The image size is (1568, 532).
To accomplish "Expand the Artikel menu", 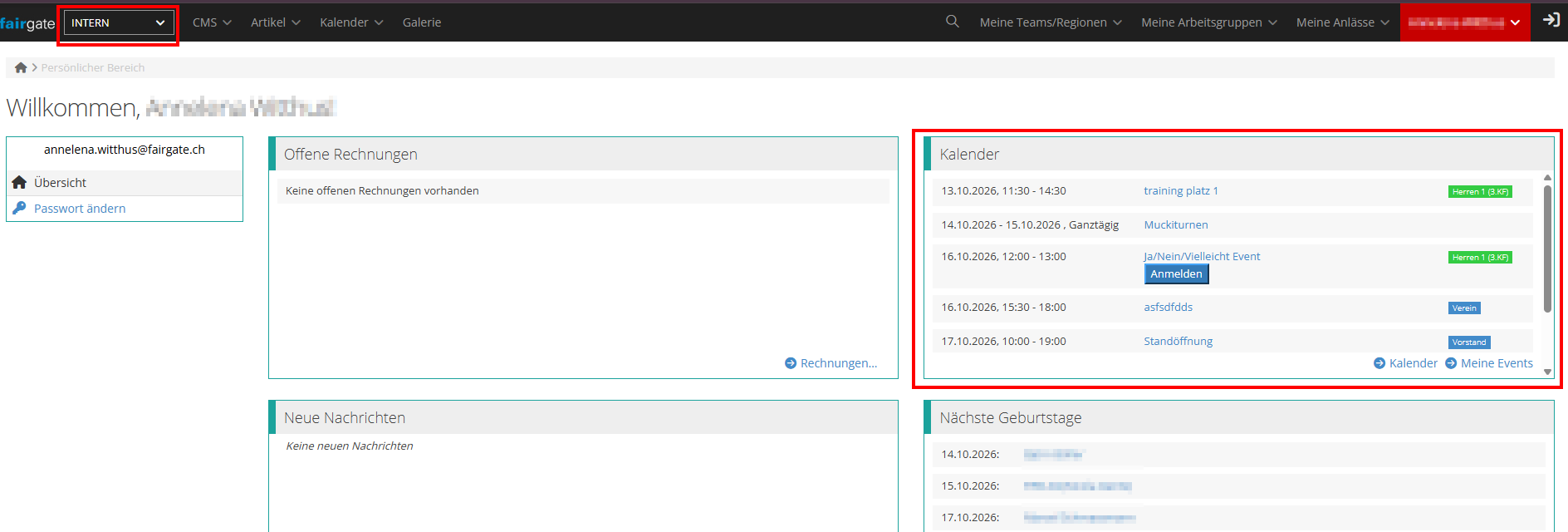I will click(x=276, y=22).
